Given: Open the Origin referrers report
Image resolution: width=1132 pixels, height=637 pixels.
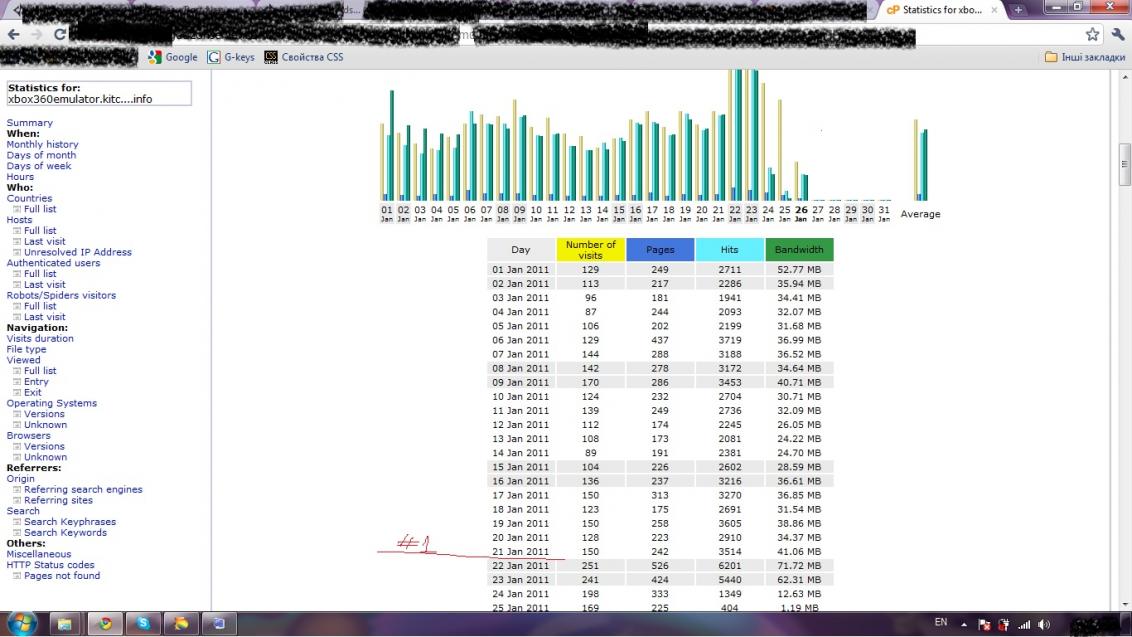Looking at the screenshot, I should tap(20, 479).
